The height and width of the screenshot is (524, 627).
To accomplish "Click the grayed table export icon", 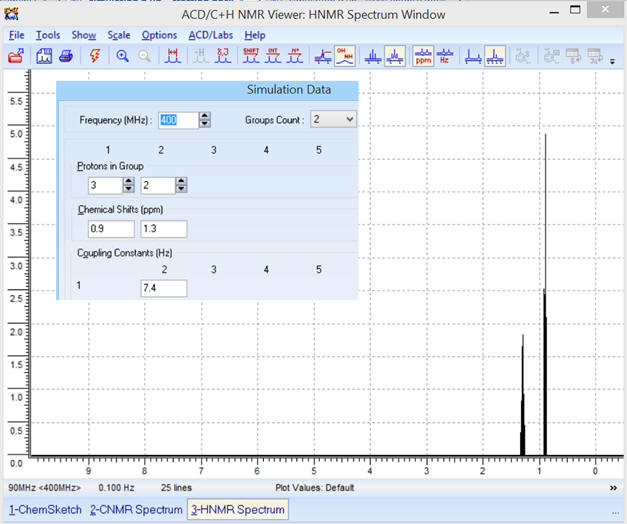I will (573, 56).
